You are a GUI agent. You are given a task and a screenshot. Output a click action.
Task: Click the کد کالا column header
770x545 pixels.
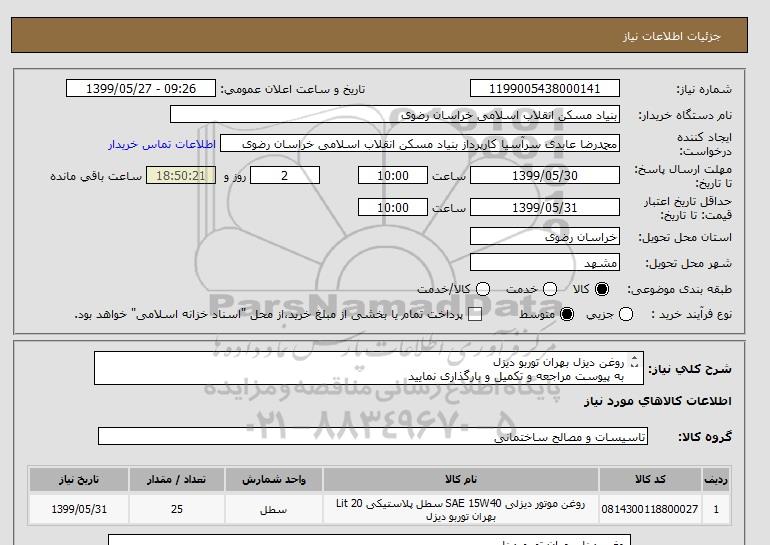[650, 480]
